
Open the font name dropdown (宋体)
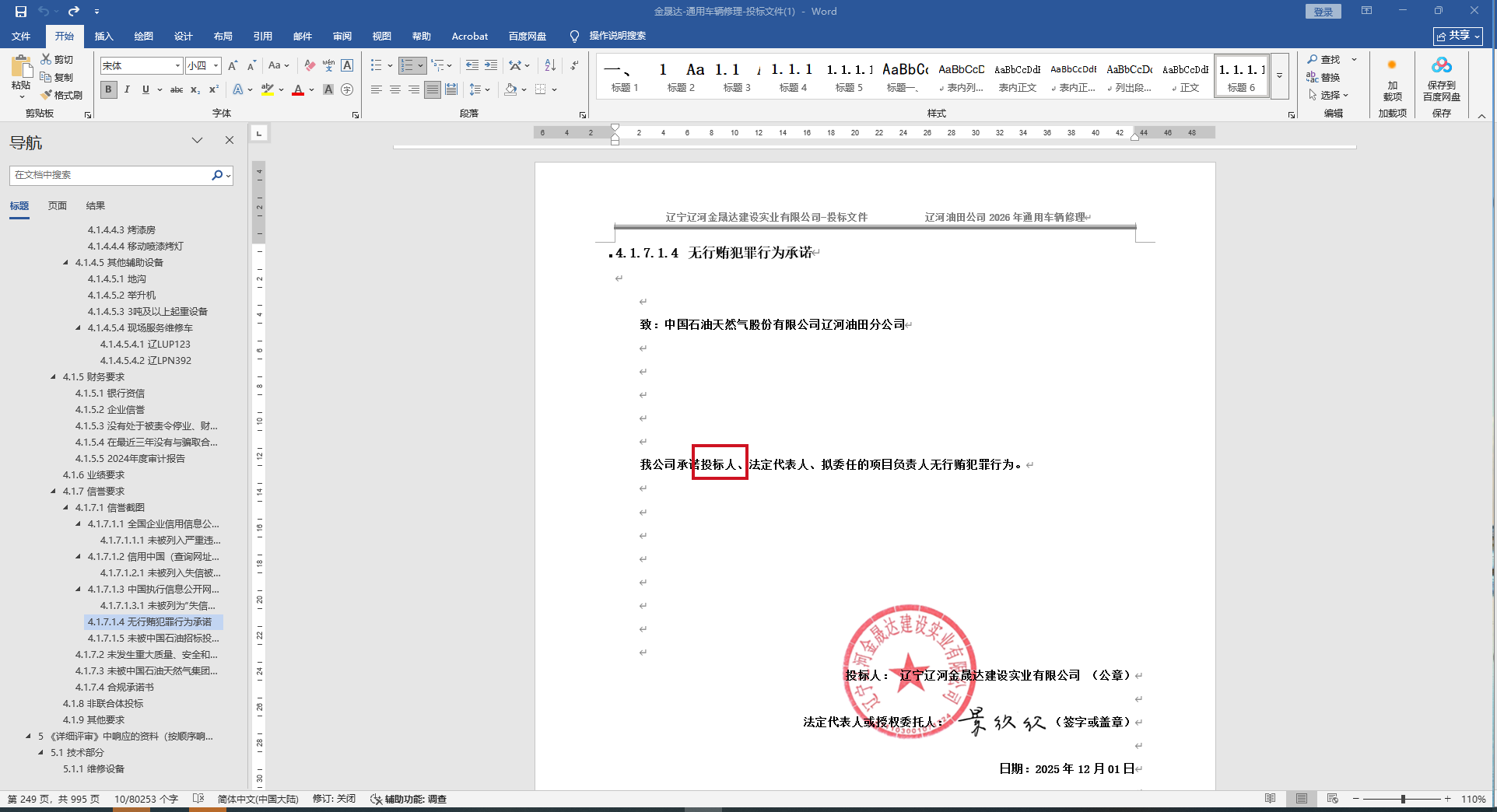[x=177, y=66]
